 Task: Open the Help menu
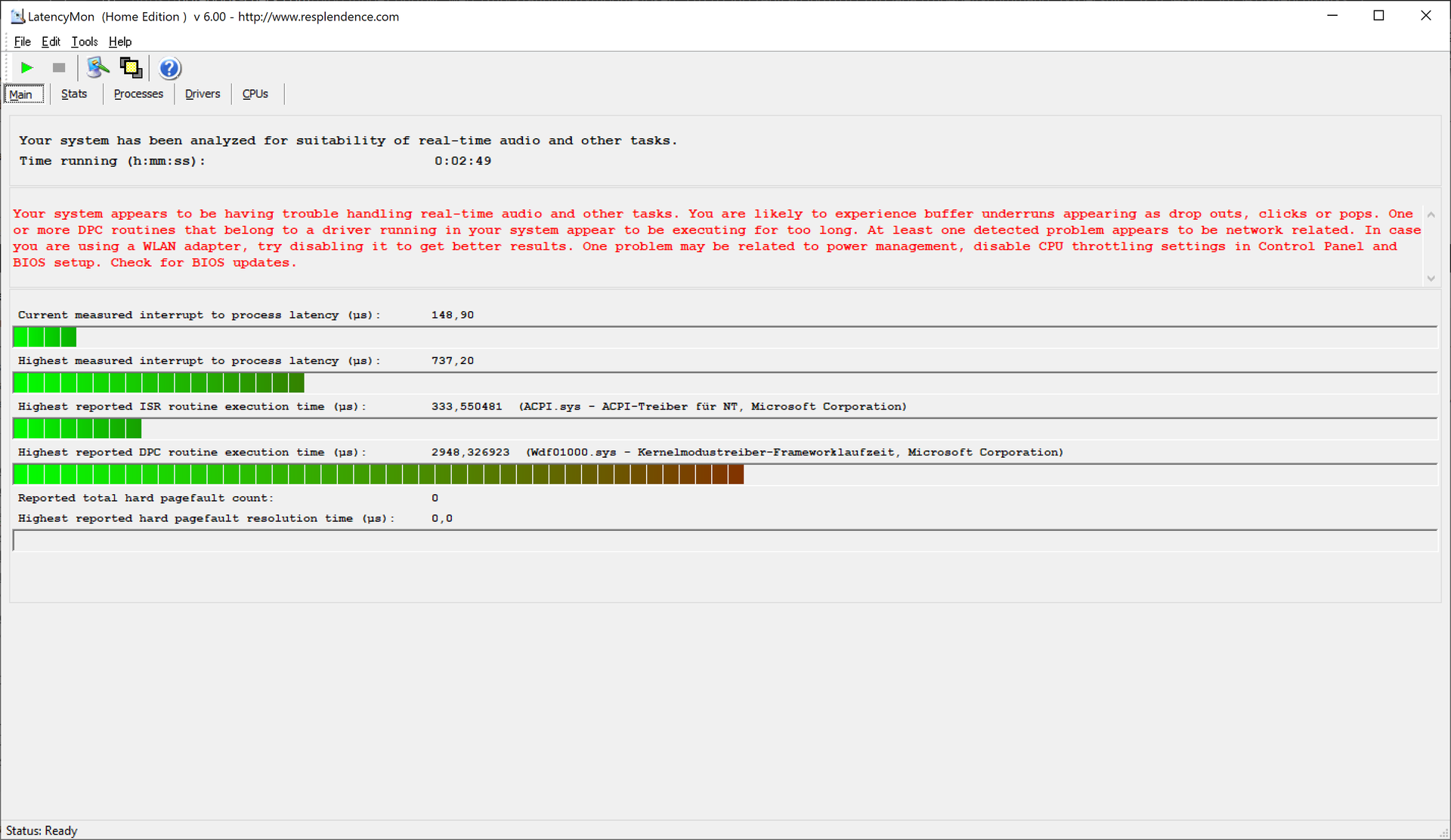120,42
